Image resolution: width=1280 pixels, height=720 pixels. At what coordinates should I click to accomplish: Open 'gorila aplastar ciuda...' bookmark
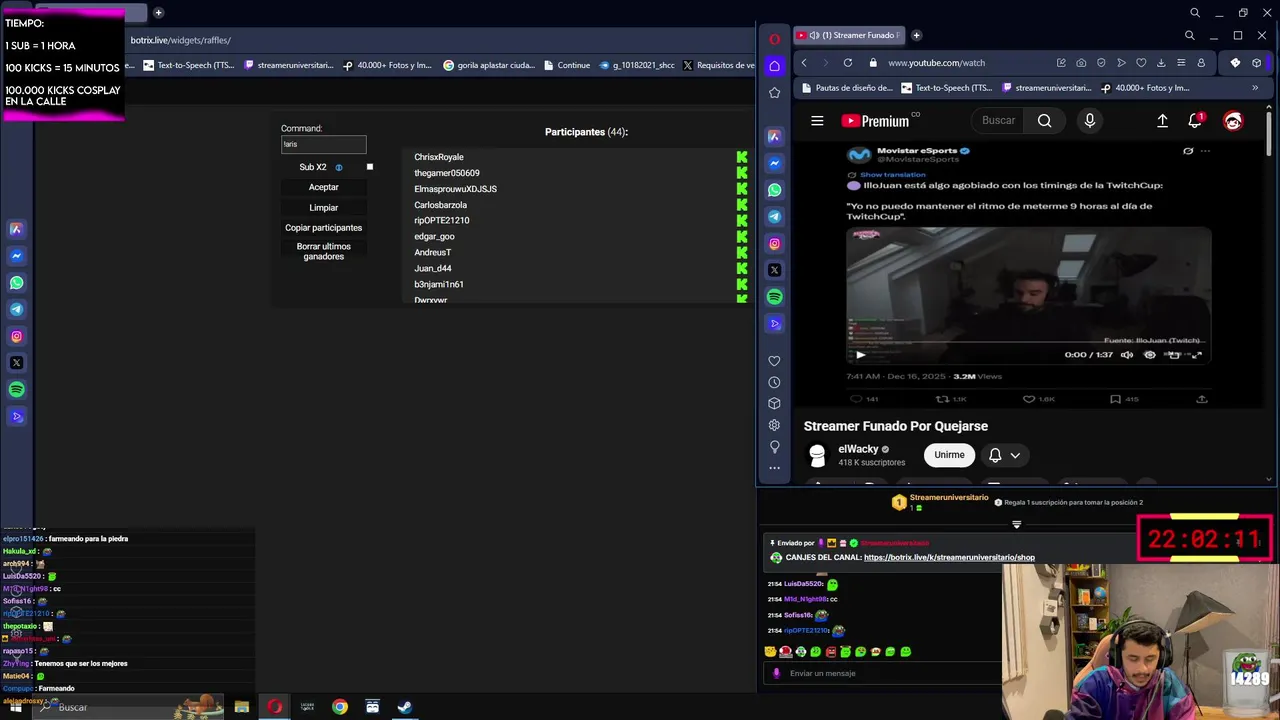(489, 66)
